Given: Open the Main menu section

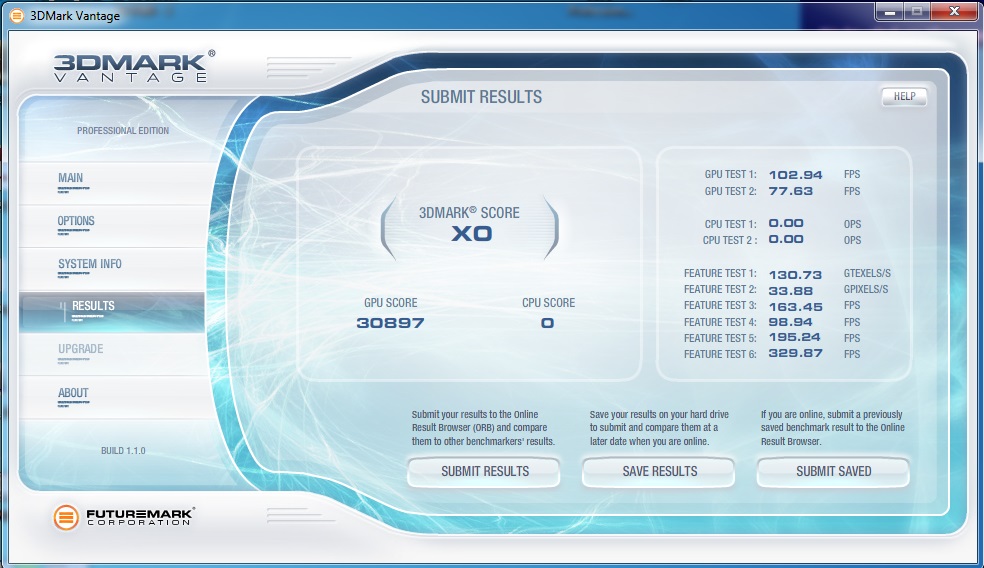Looking at the screenshot, I should click(113, 183).
